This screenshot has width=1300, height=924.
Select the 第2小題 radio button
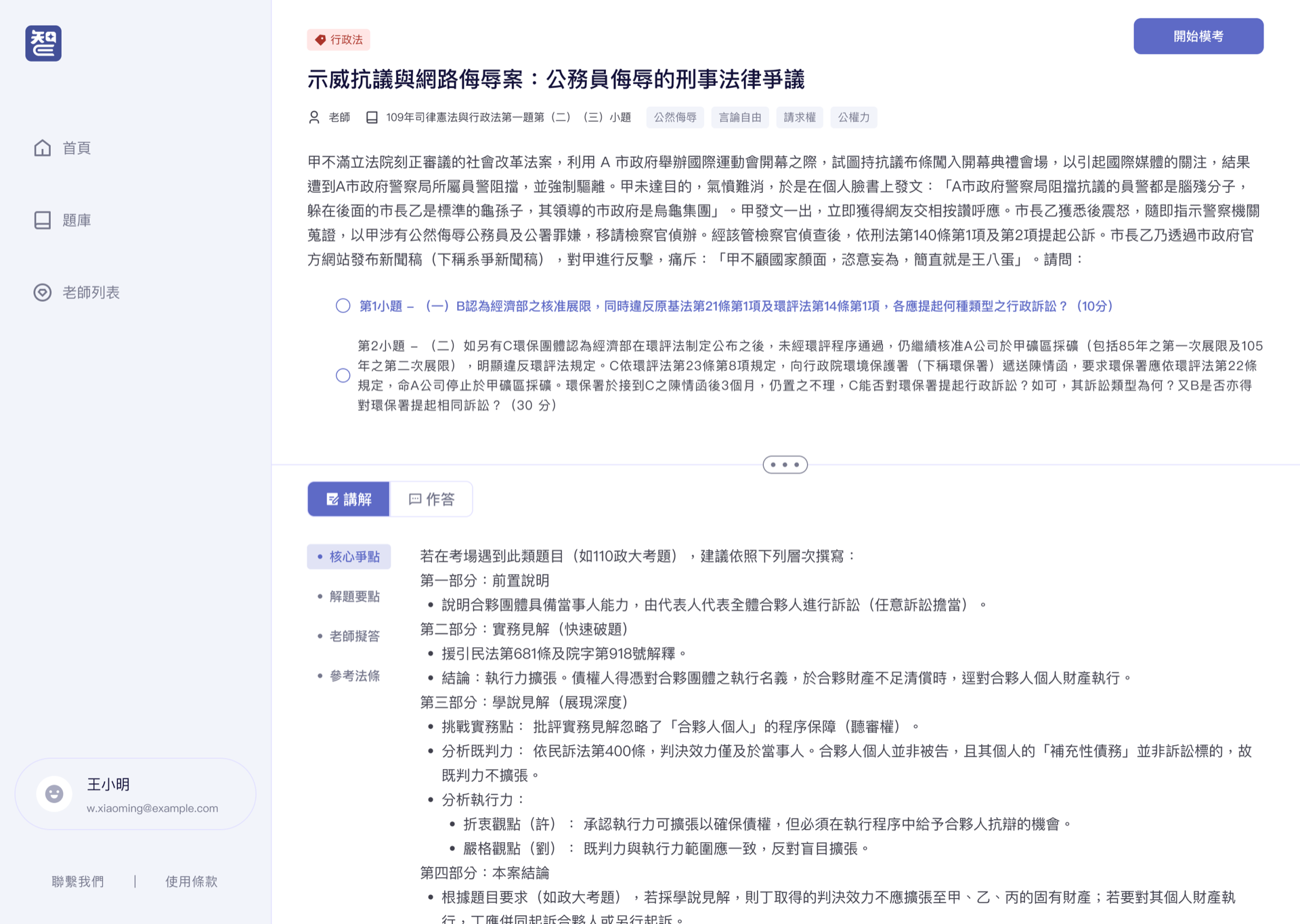(x=343, y=374)
